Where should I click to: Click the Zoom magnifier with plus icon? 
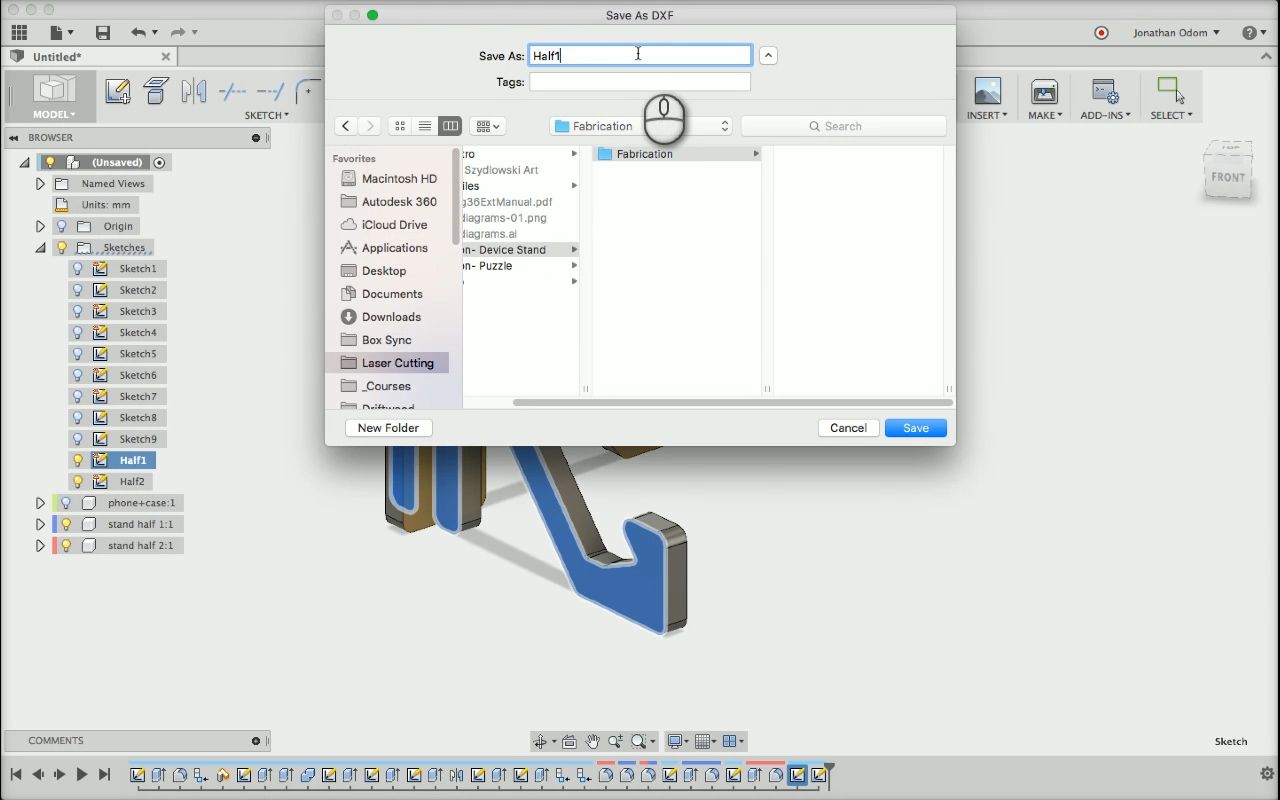(x=615, y=741)
